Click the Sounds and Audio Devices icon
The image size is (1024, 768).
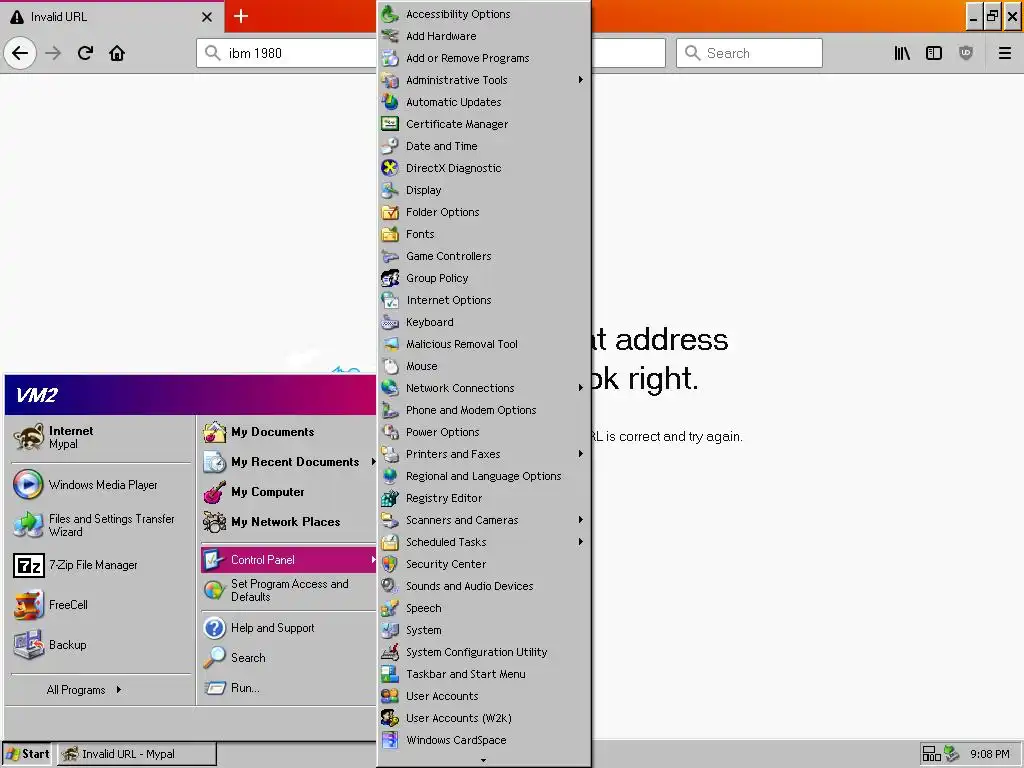tap(390, 586)
